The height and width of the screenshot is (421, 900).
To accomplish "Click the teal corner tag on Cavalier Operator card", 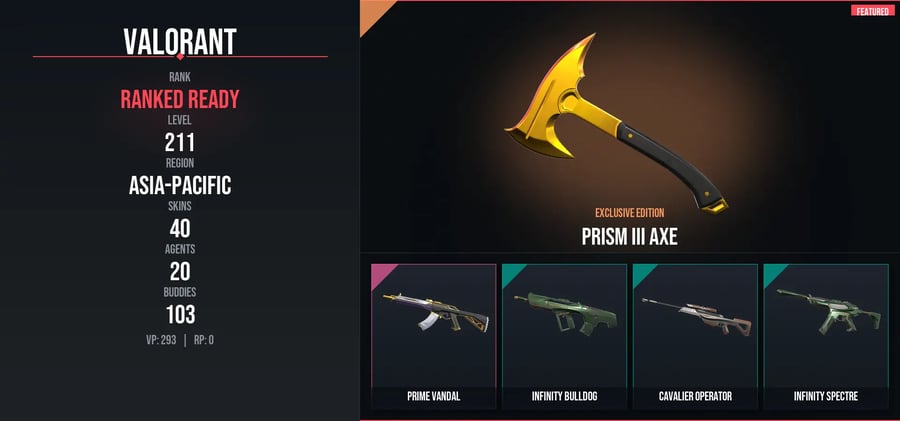I will 643,274.
